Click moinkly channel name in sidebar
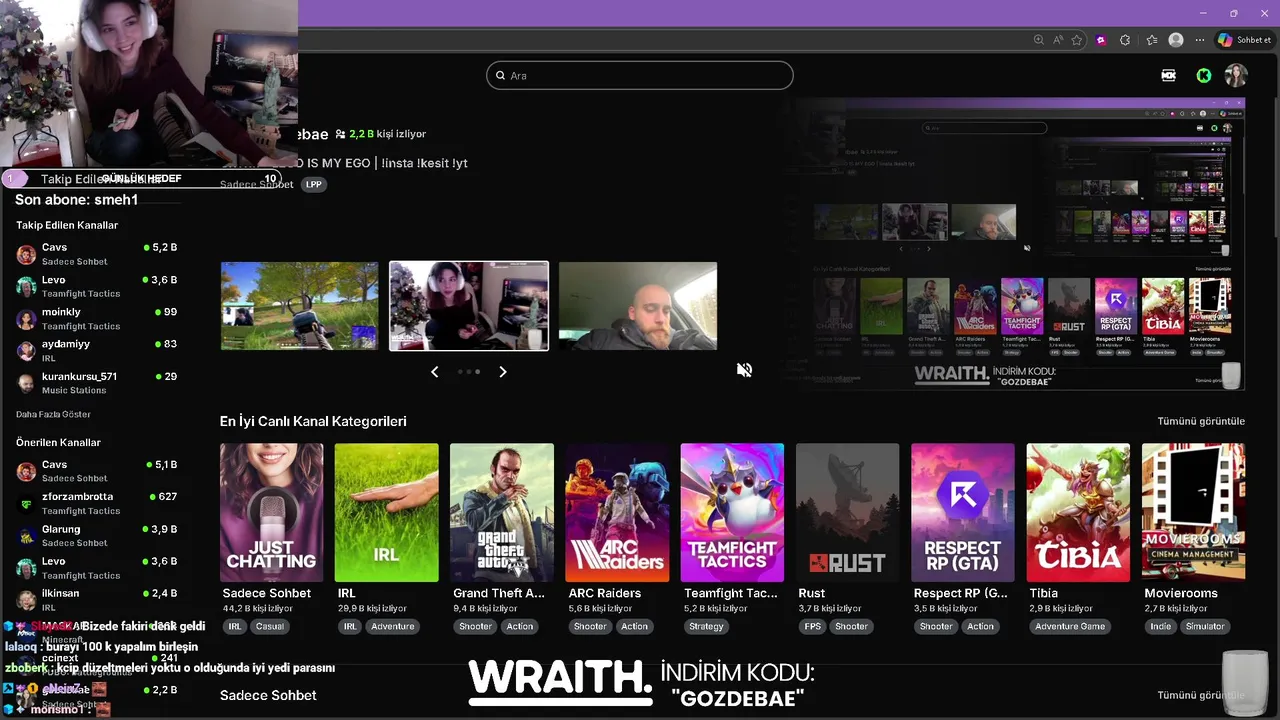The width and height of the screenshot is (1280, 720). click(61, 312)
